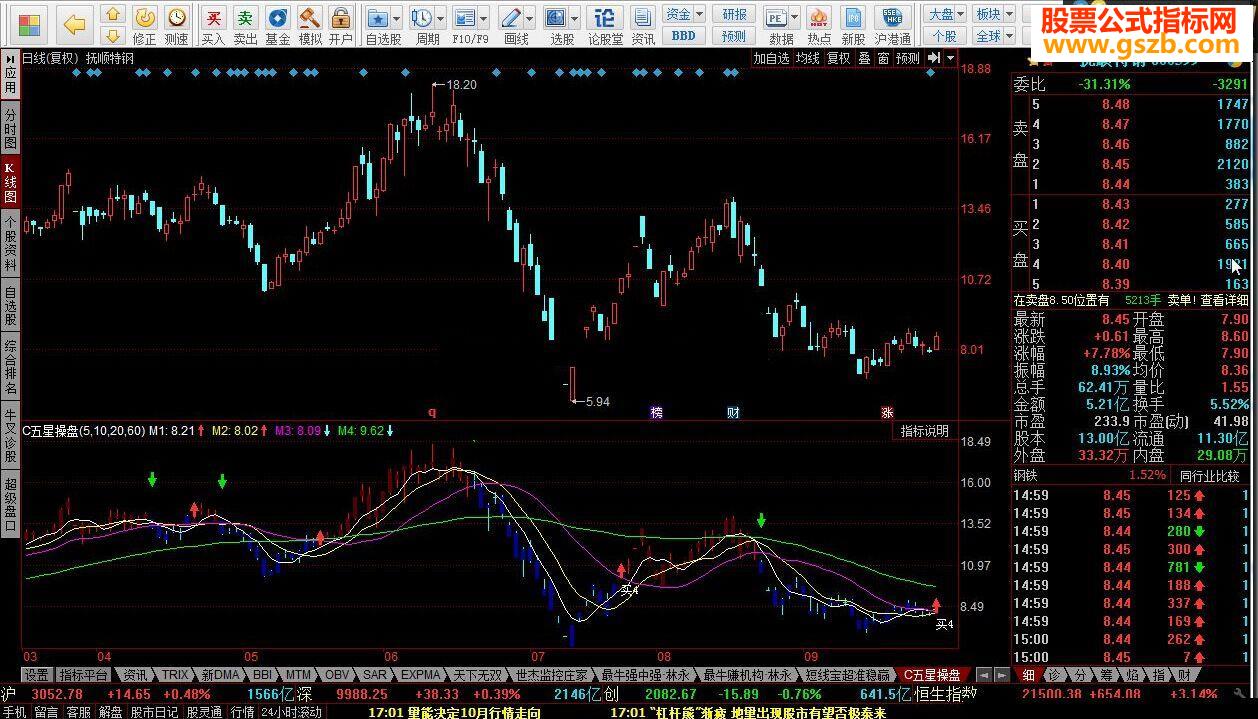Open the 论股堂 forum icon
1258x719 pixels.
click(605, 25)
